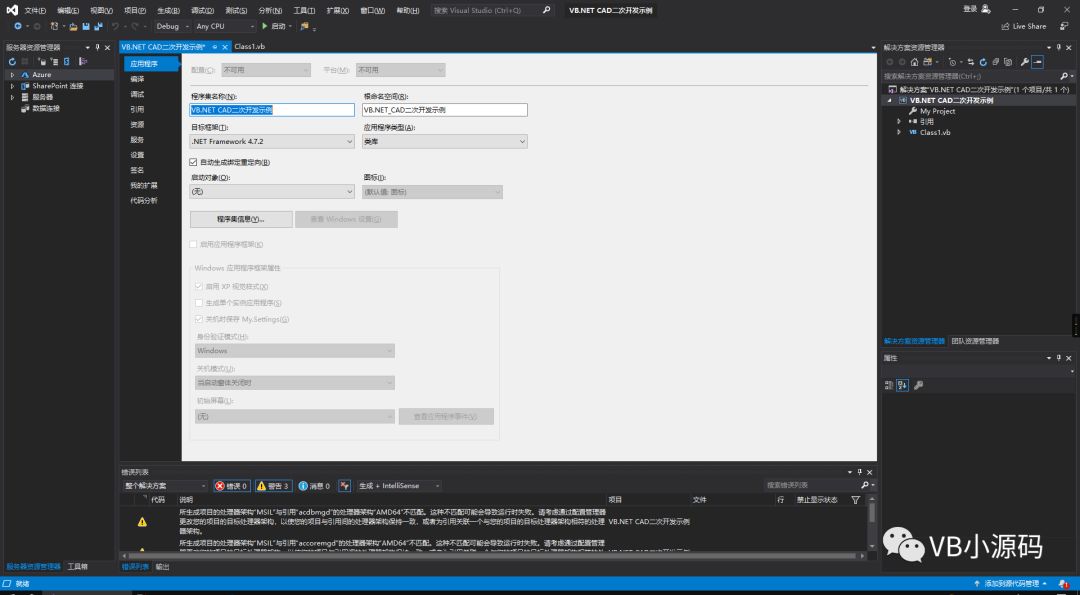1080x595 pixels.
Task: Expand the Class1.vb node in Solution Explorer
Action: point(898,132)
